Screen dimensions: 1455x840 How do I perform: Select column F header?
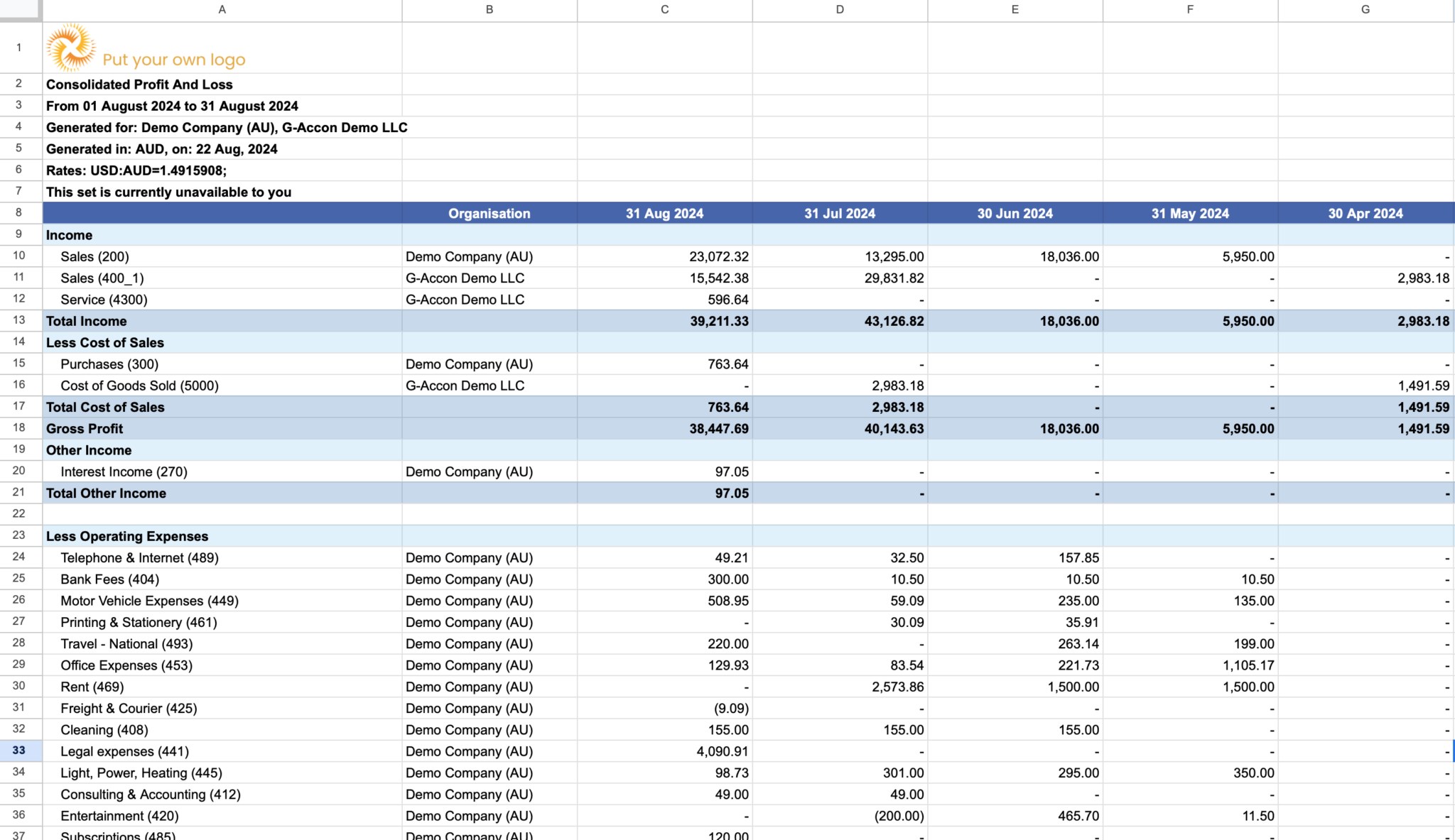pyautogui.click(x=1190, y=10)
